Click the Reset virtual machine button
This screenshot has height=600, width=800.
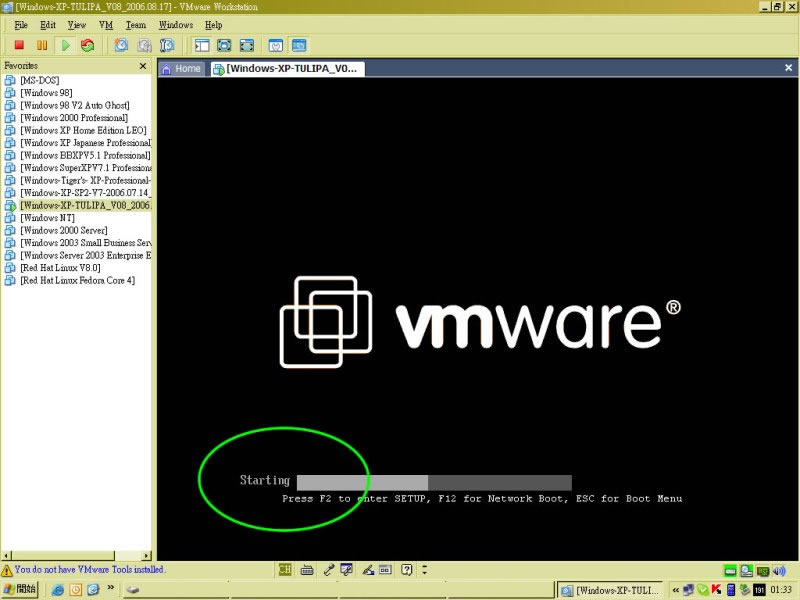tap(88, 45)
